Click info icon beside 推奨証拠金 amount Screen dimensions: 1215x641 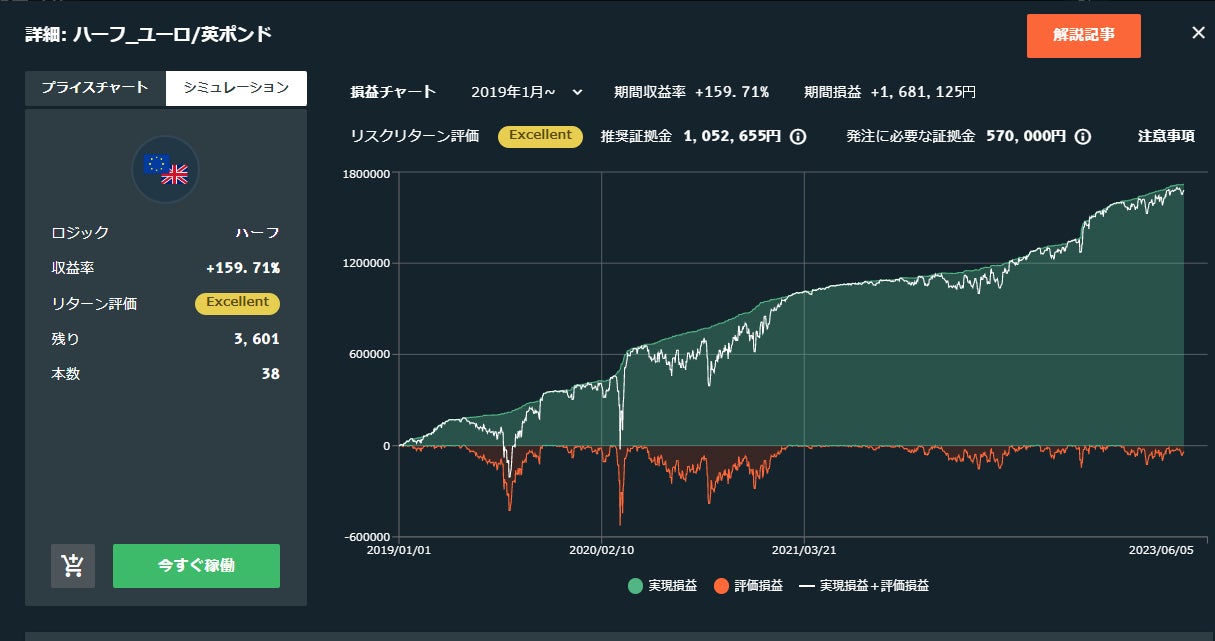click(x=798, y=137)
